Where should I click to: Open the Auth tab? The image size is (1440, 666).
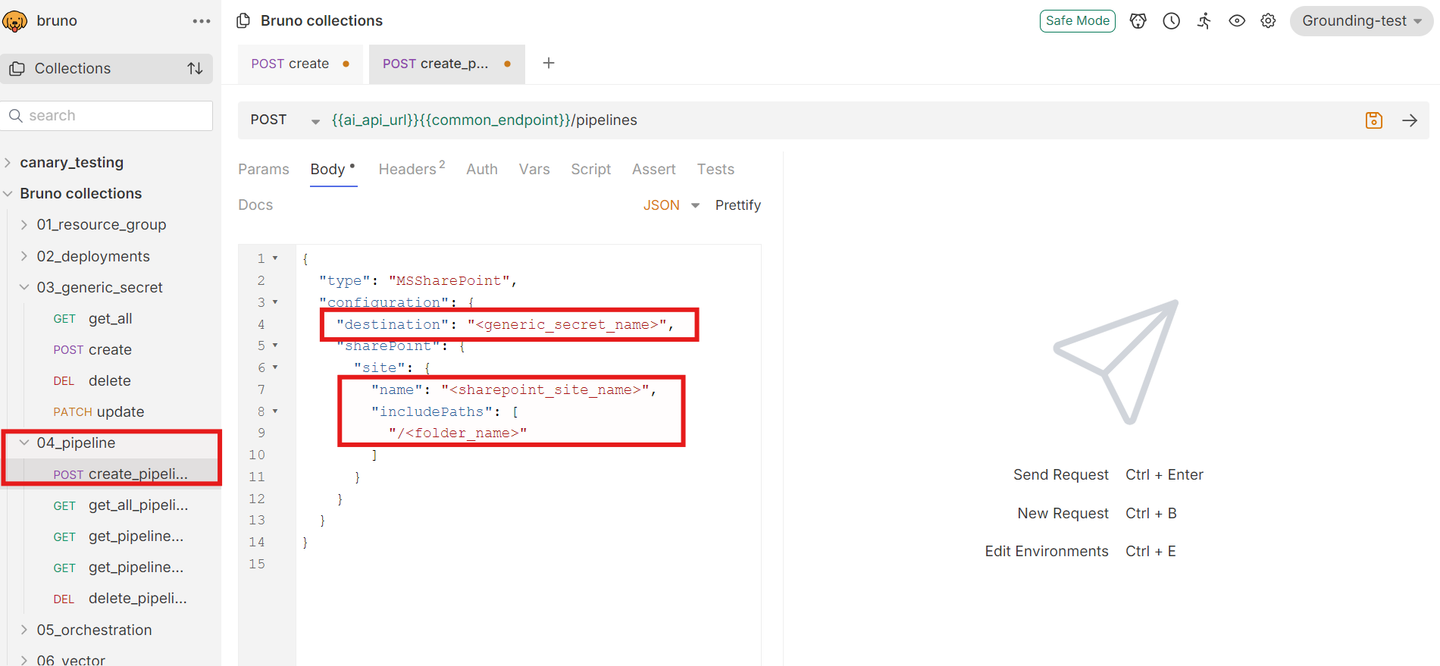click(x=482, y=169)
